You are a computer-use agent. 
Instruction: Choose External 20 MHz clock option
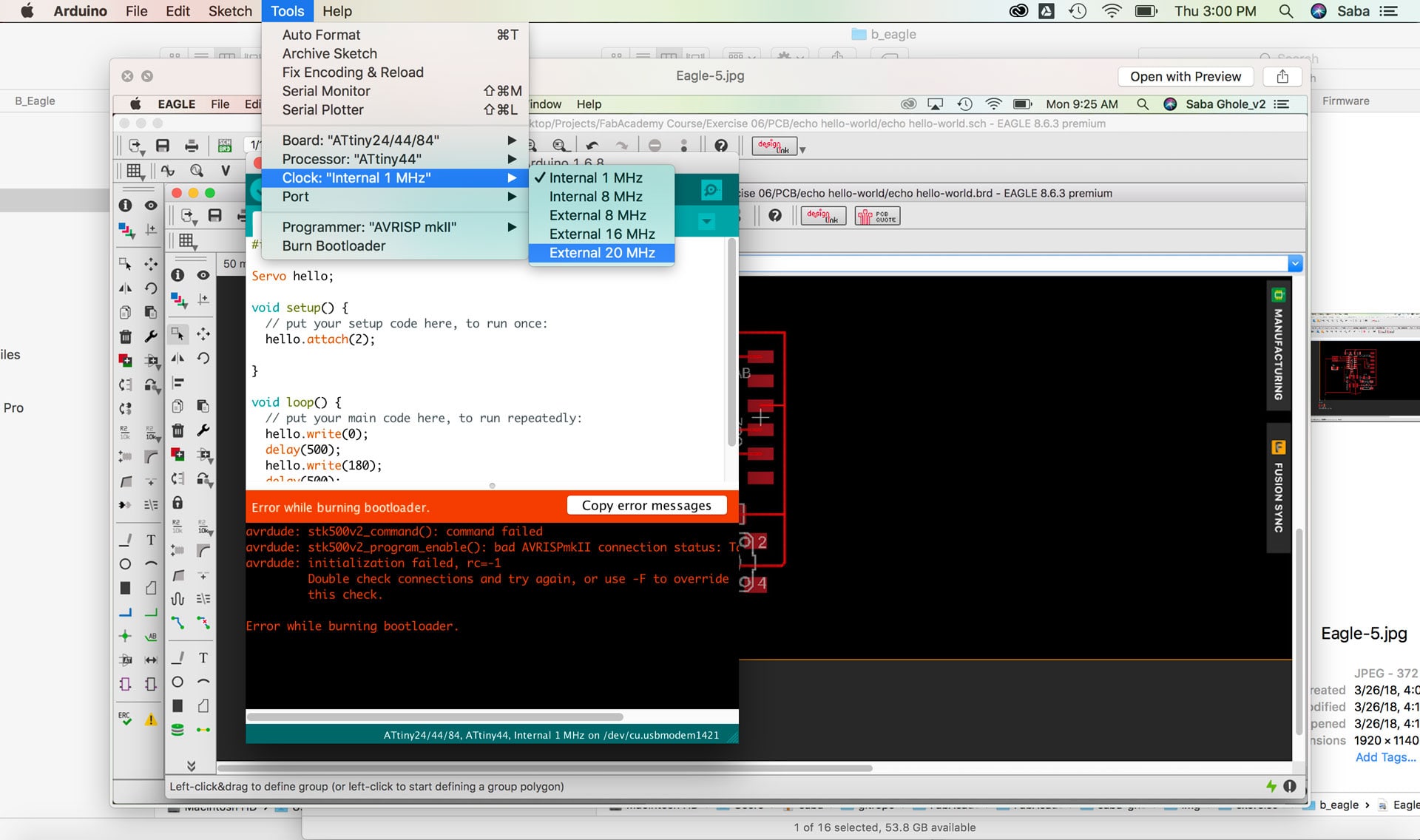(x=601, y=253)
